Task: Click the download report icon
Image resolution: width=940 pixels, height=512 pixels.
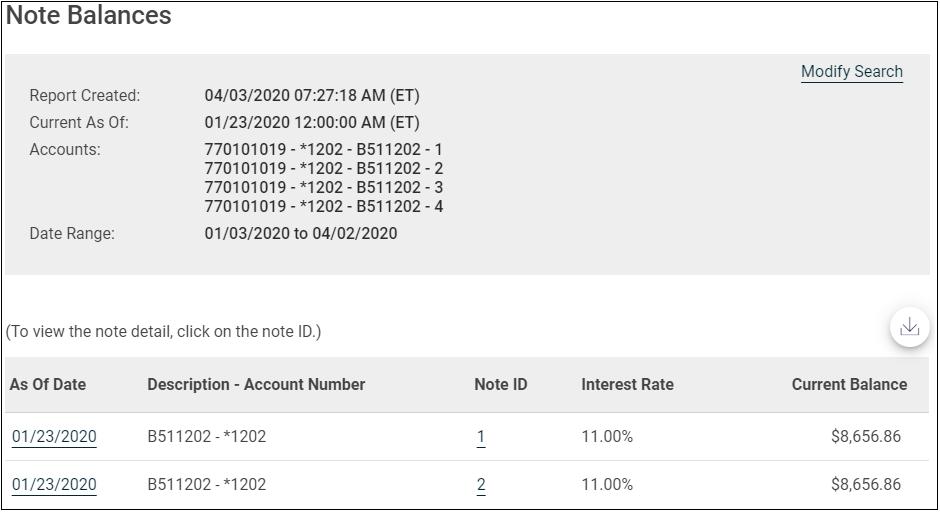Action: click(x=909, y=327)
